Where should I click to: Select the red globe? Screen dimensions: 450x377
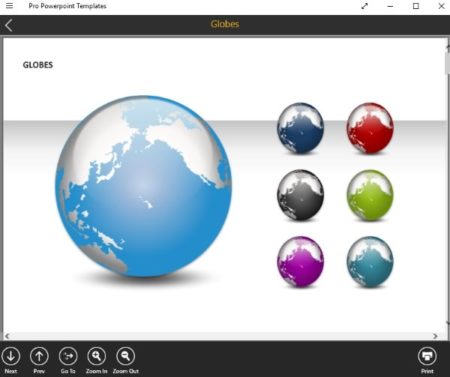click(370, 128)
